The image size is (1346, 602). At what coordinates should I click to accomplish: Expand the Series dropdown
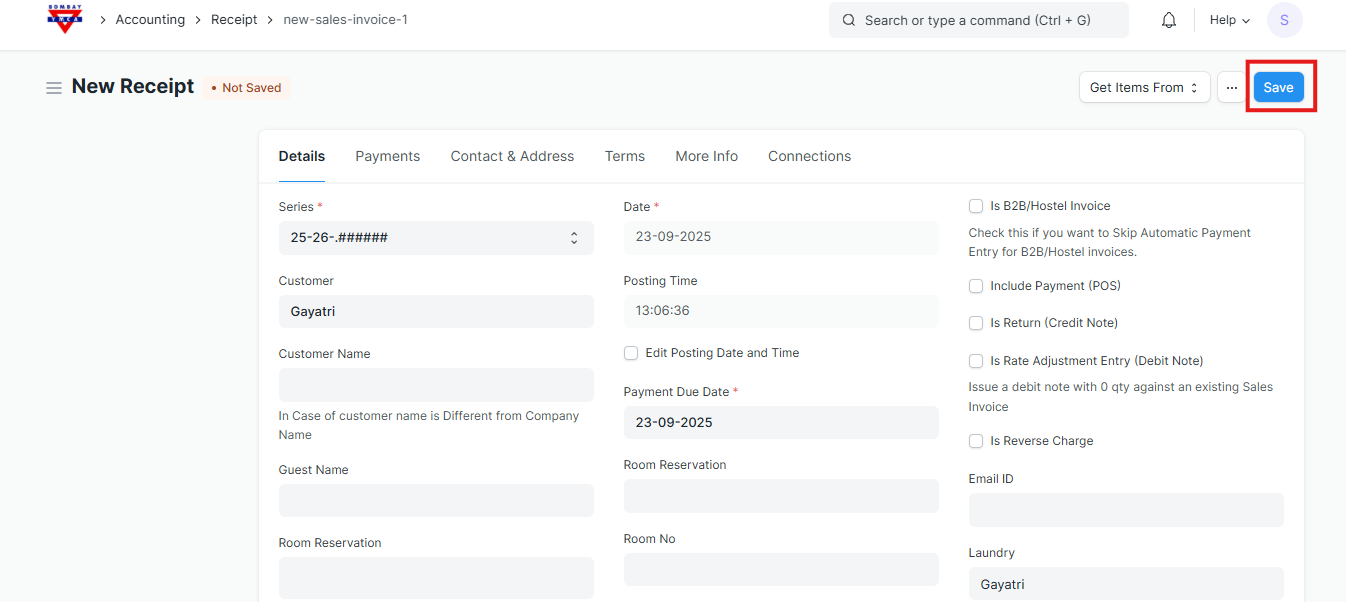[x=435, y=238]
